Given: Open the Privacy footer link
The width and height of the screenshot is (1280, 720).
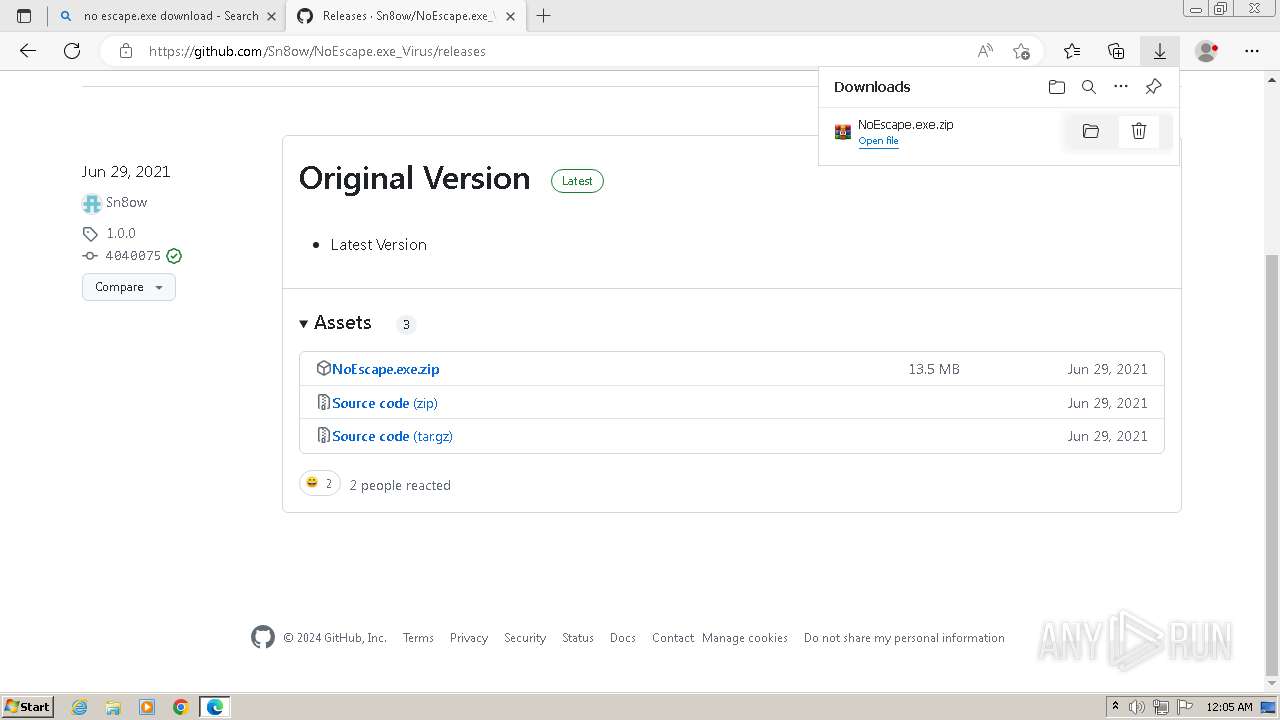Looking at the screenshot, I should 469,638.
